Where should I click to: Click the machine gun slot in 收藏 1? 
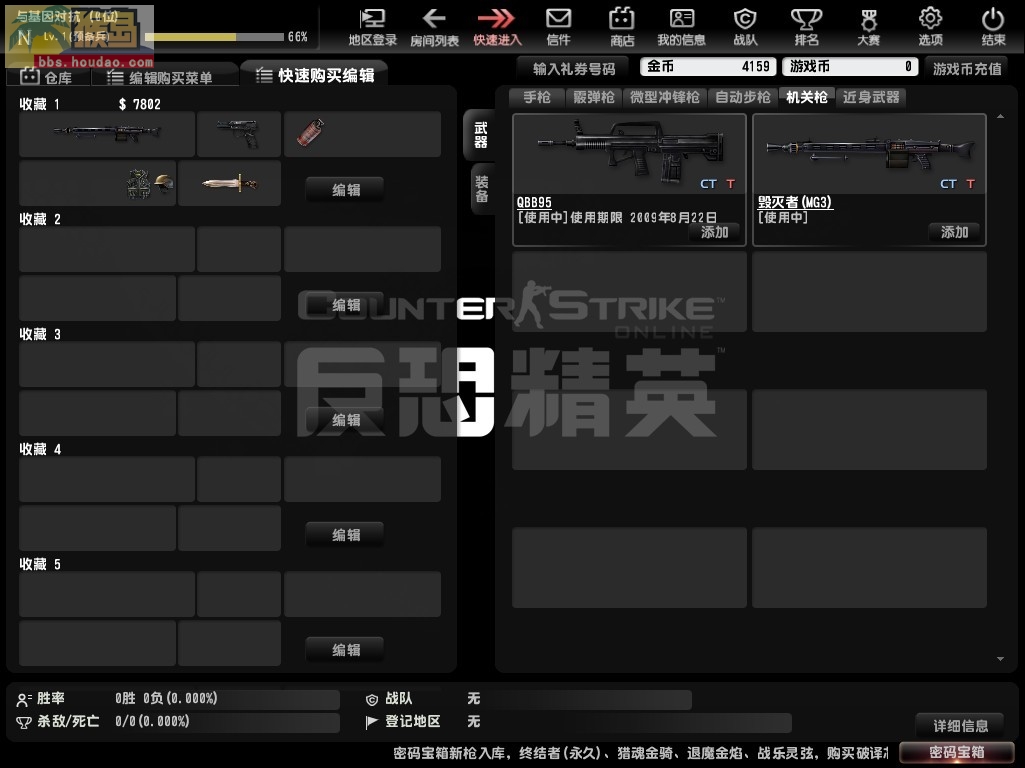107,134
